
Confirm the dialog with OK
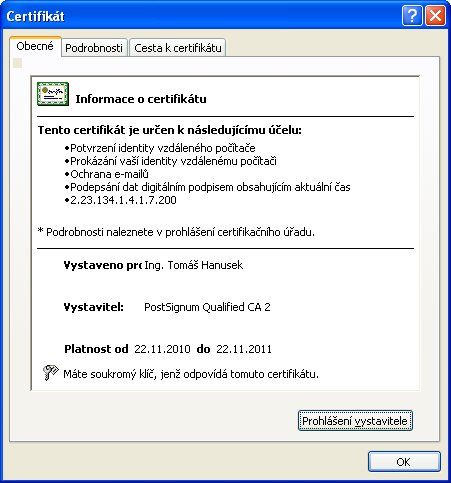[x=404, y=462]
